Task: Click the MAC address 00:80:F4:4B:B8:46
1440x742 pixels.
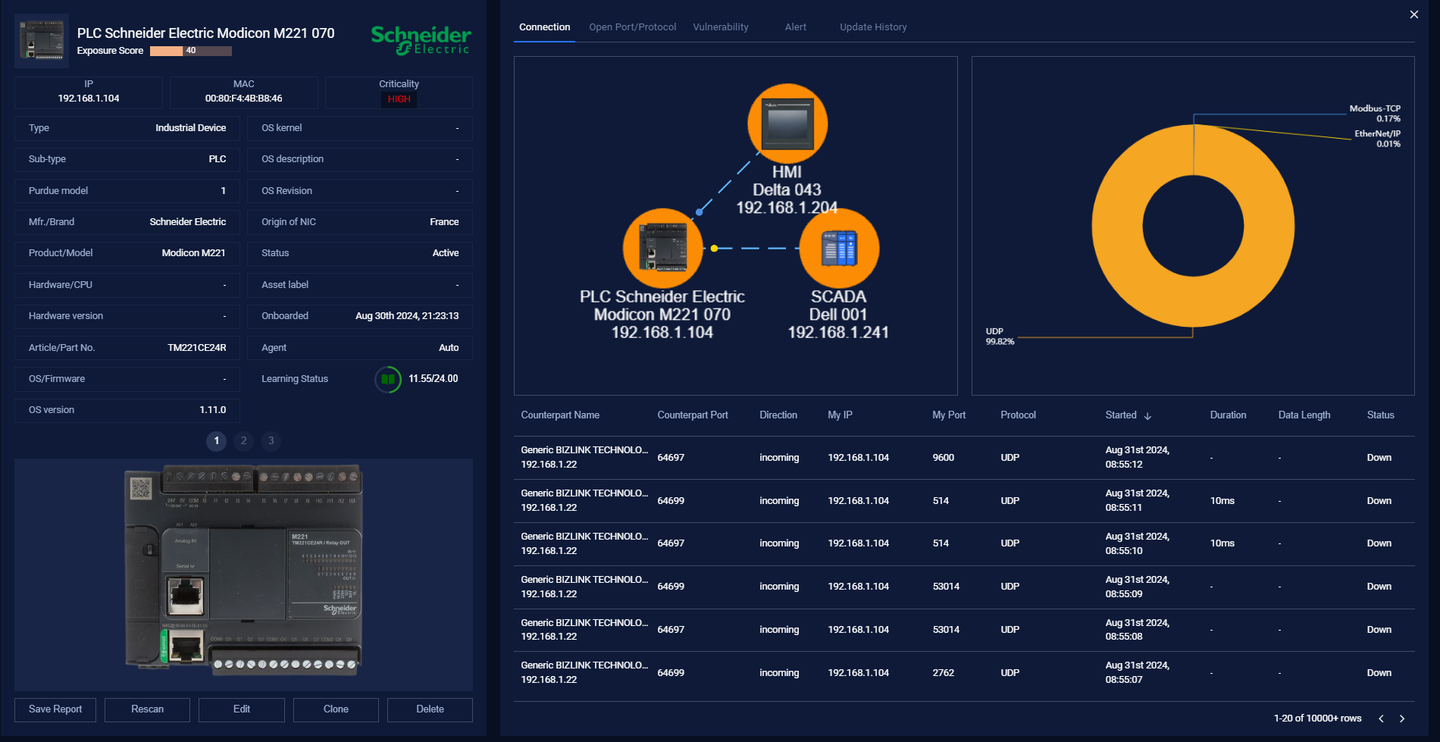Action: (244, 99)
